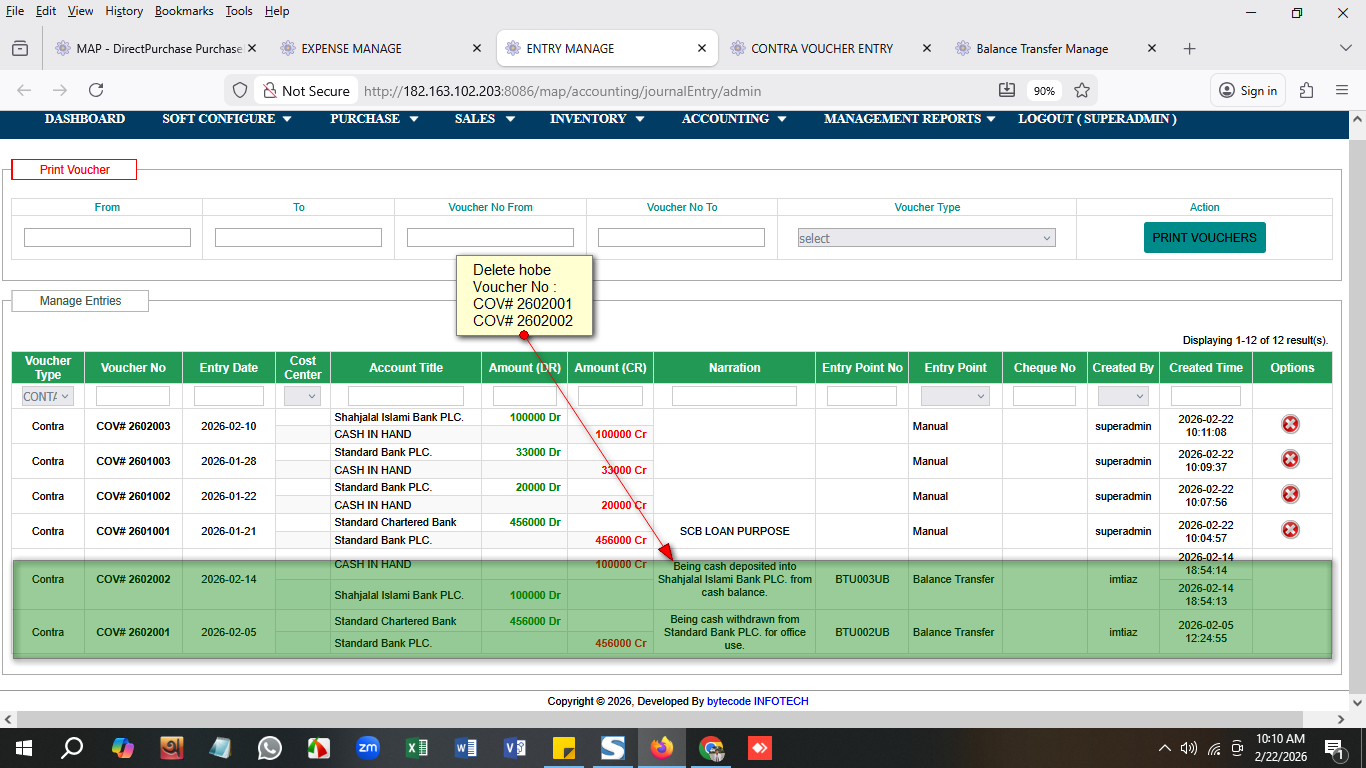The image size is (1366, 768).
Task: Click the shield tracking protection icon
Action: point(240,90)
